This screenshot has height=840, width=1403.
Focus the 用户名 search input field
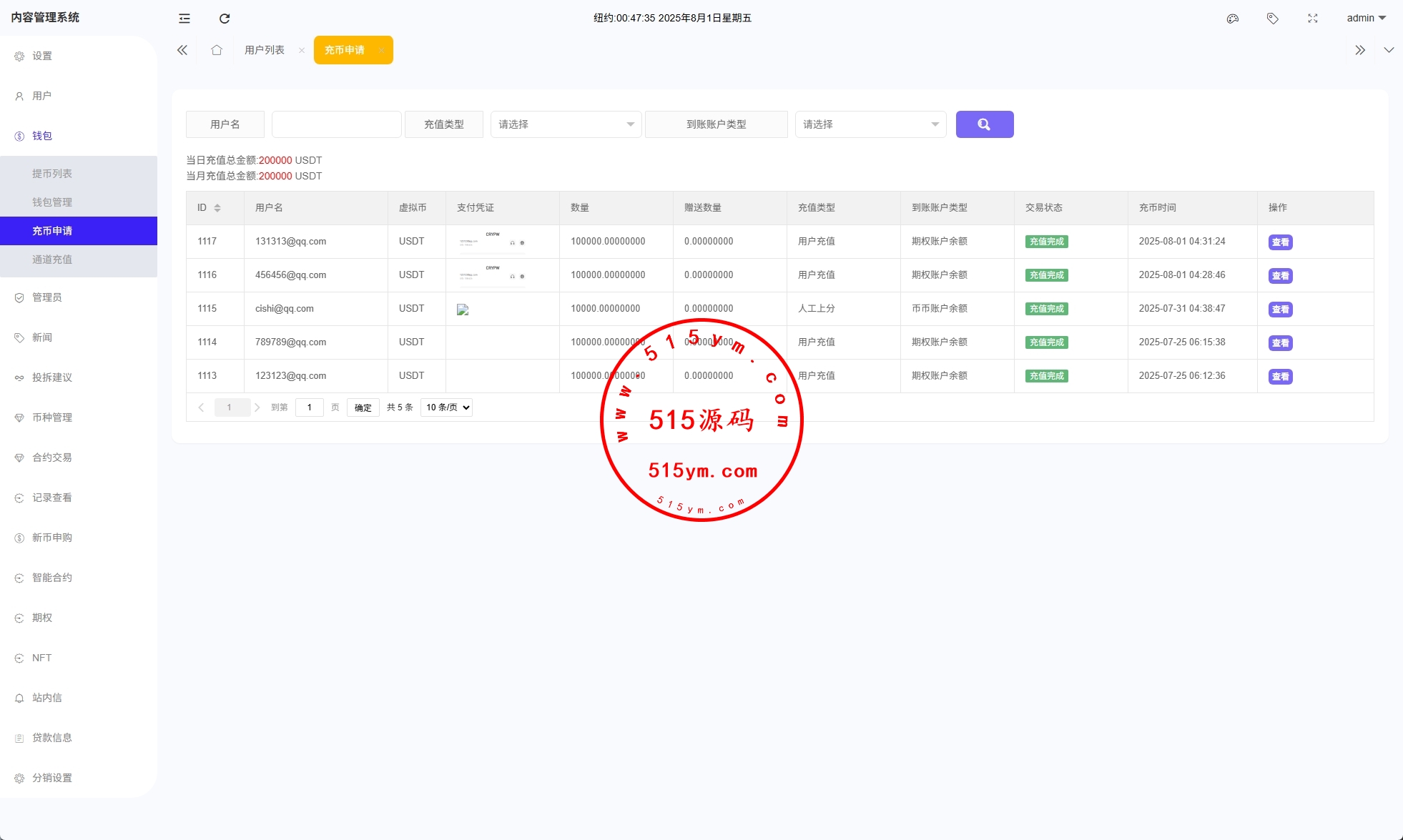pos(336,124)
